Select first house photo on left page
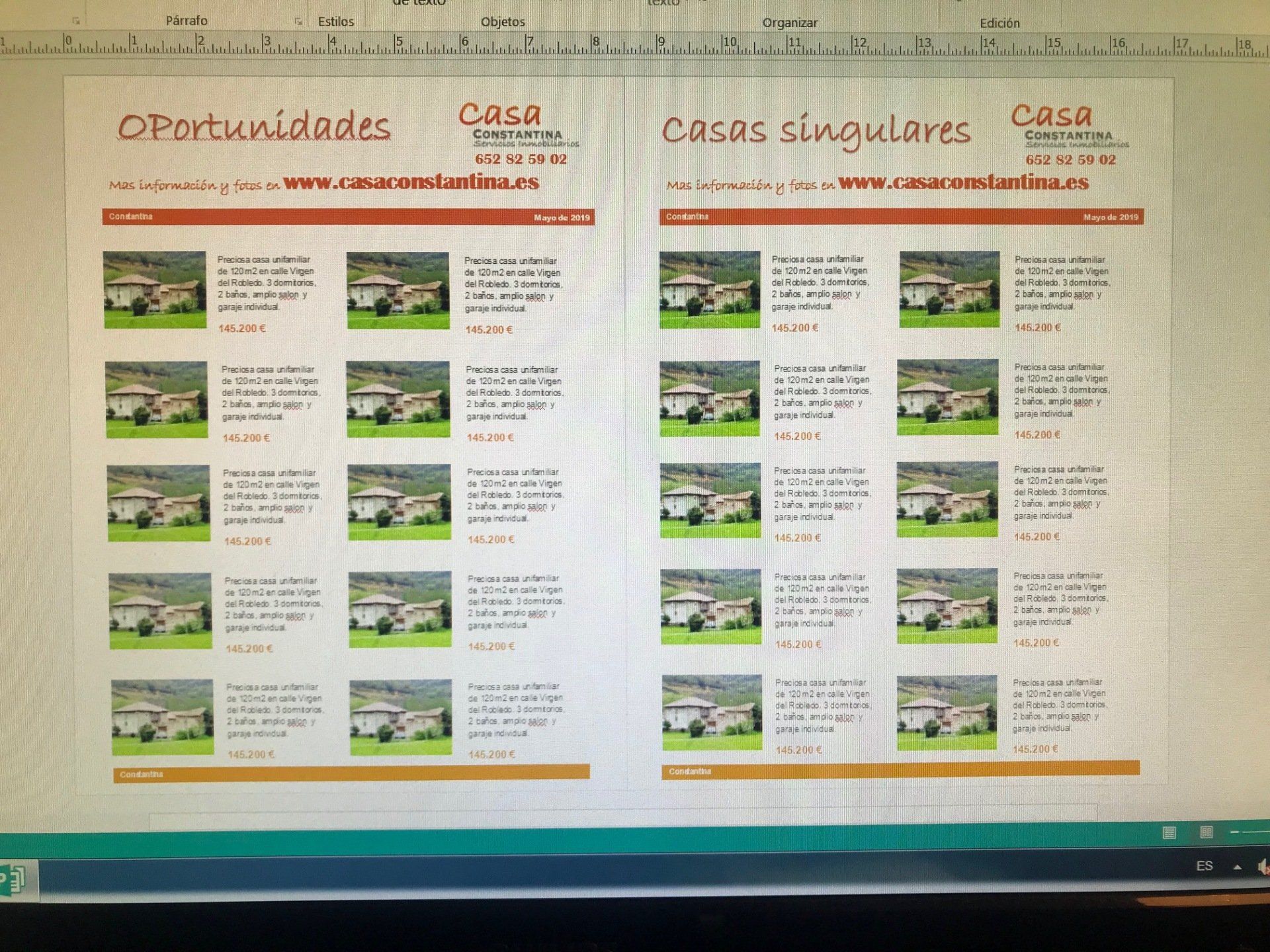 [x=155, y=290]
